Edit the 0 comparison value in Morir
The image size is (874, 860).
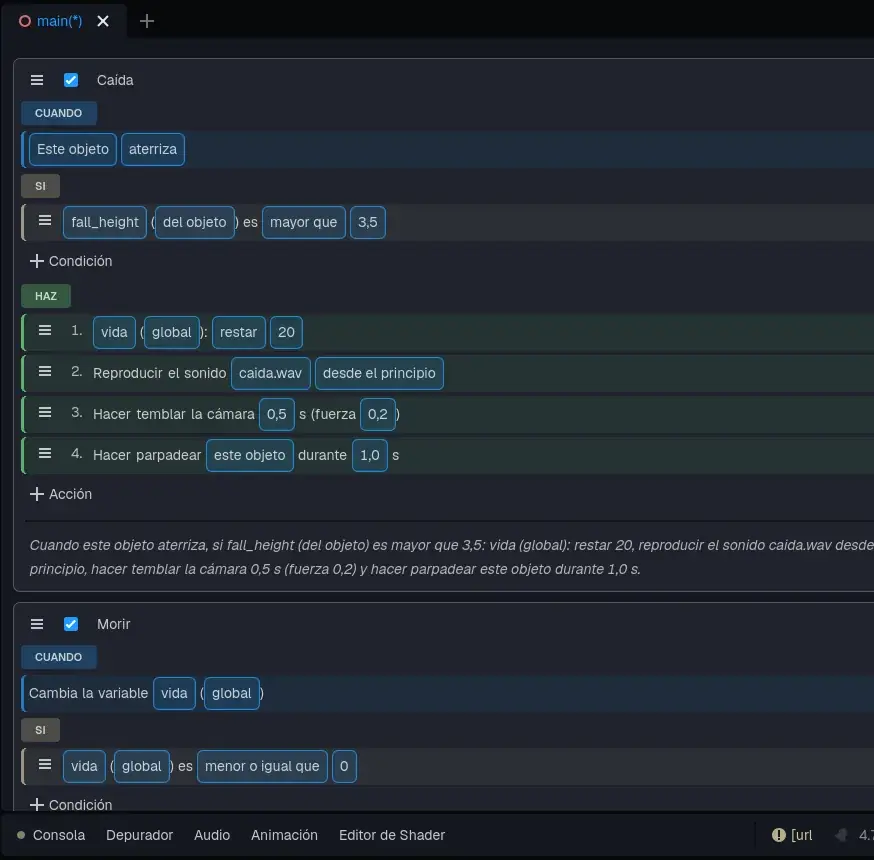click(x=344, y=766)
